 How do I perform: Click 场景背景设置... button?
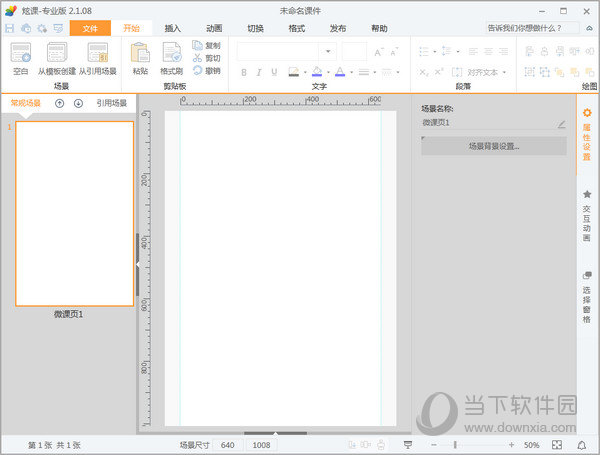click(494, 146)
